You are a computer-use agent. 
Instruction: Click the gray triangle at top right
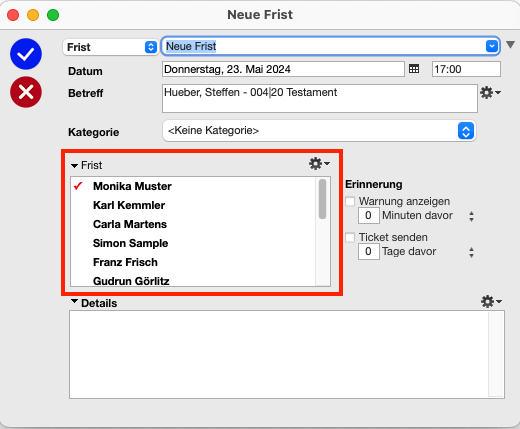point(510,45)
